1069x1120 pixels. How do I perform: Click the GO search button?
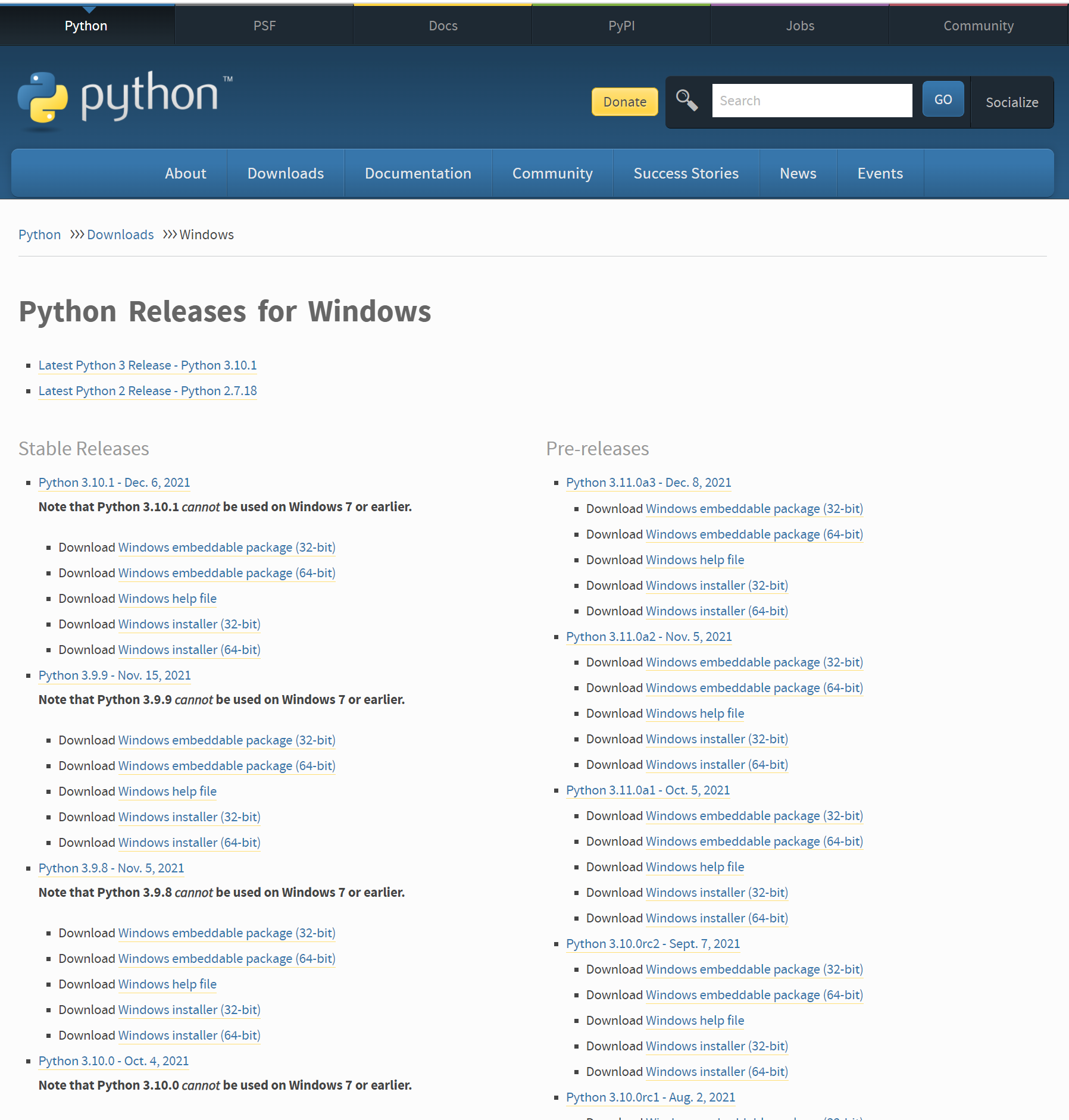click(x=943, y=99)
